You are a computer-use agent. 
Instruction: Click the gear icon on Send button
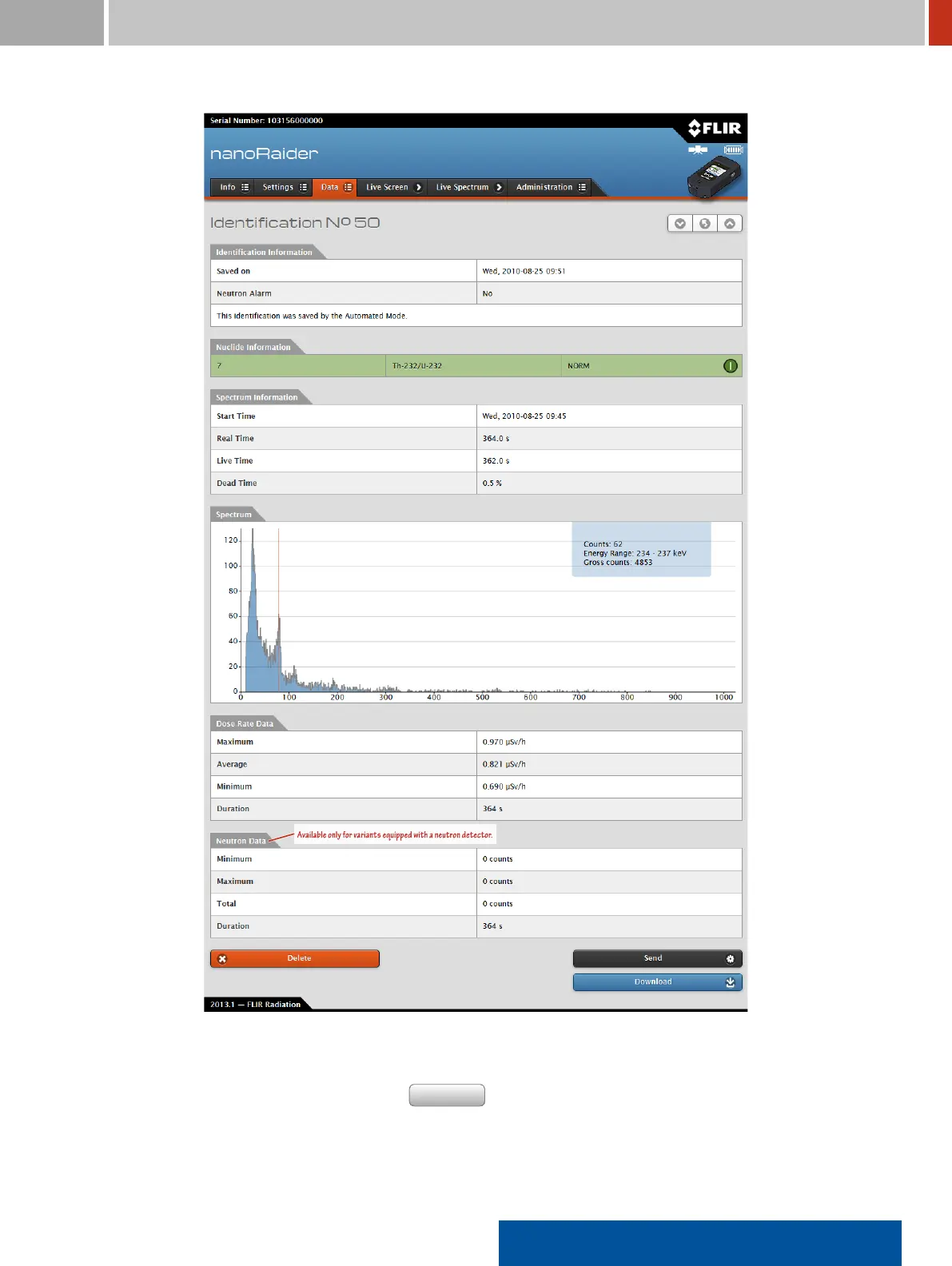click(x=730, y=958)
